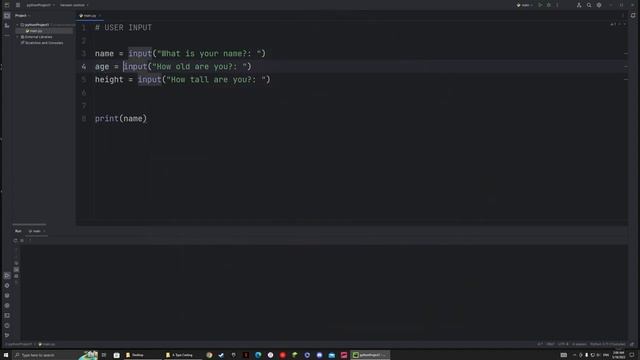The width and height of the screenshot is (640, 360).
Task: Open the pythonProject project dropdown
Action: (40, 5)
